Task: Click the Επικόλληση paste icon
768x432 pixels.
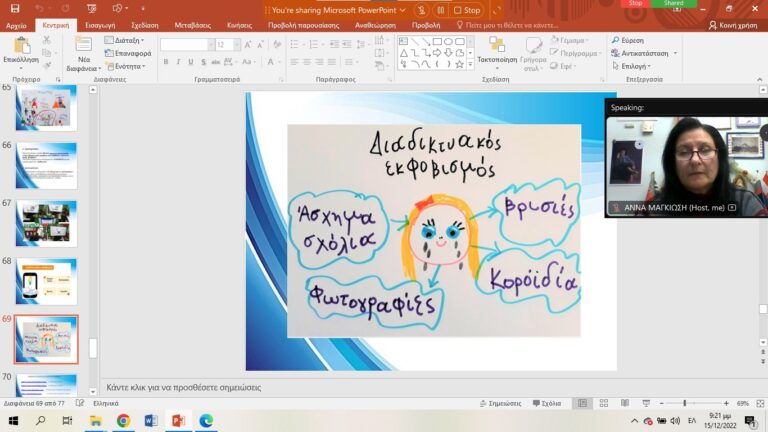Action: (21, 44)
